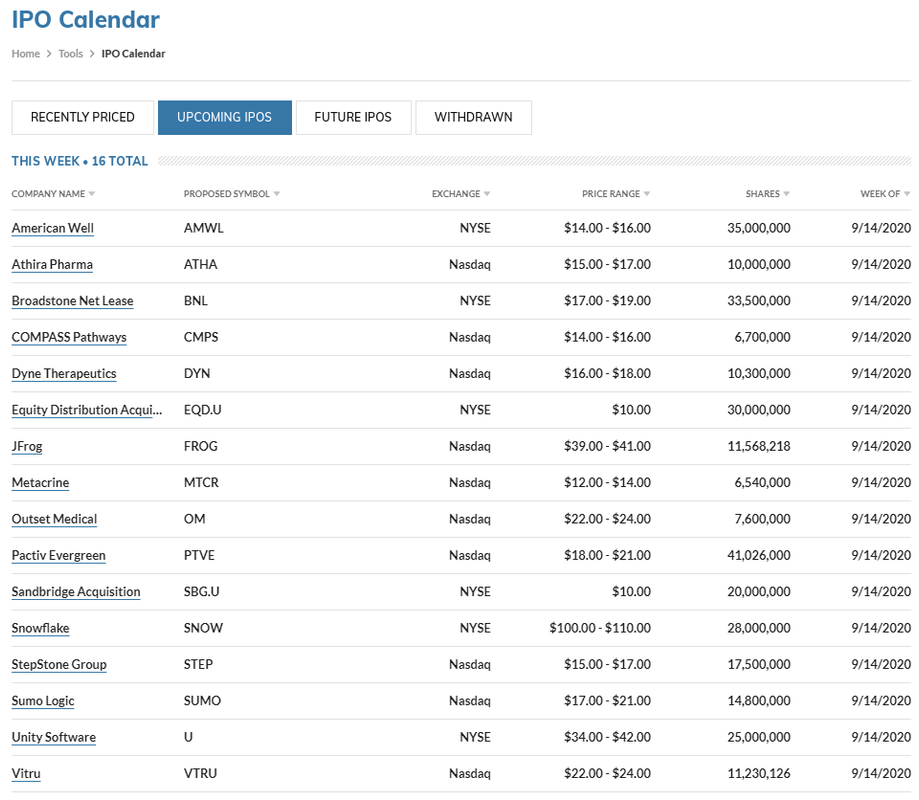Sort by Proposed Symbol column arrow

click(277, 194)
